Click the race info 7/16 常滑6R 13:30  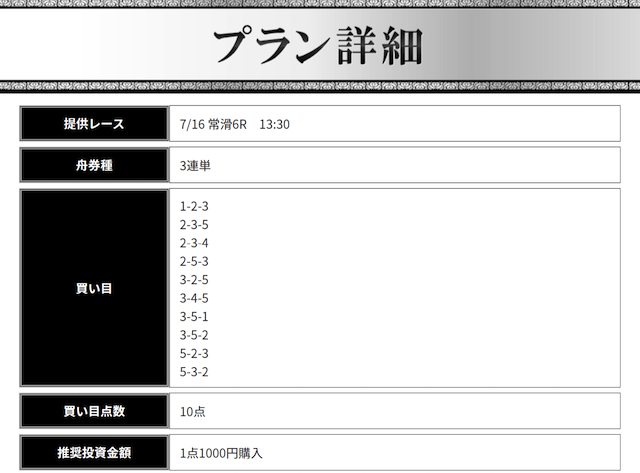point(235,124)
